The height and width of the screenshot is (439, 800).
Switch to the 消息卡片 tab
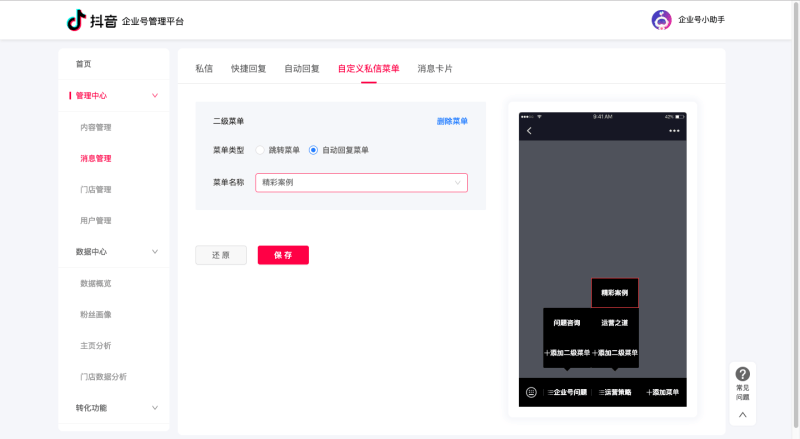pos(435,68)
